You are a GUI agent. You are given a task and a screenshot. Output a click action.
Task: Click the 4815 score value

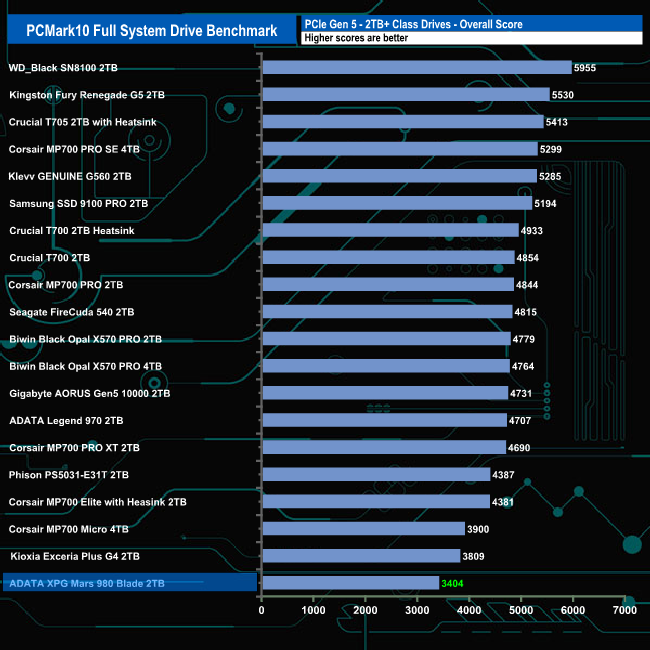pyautogui.click(x=526, y=312)
